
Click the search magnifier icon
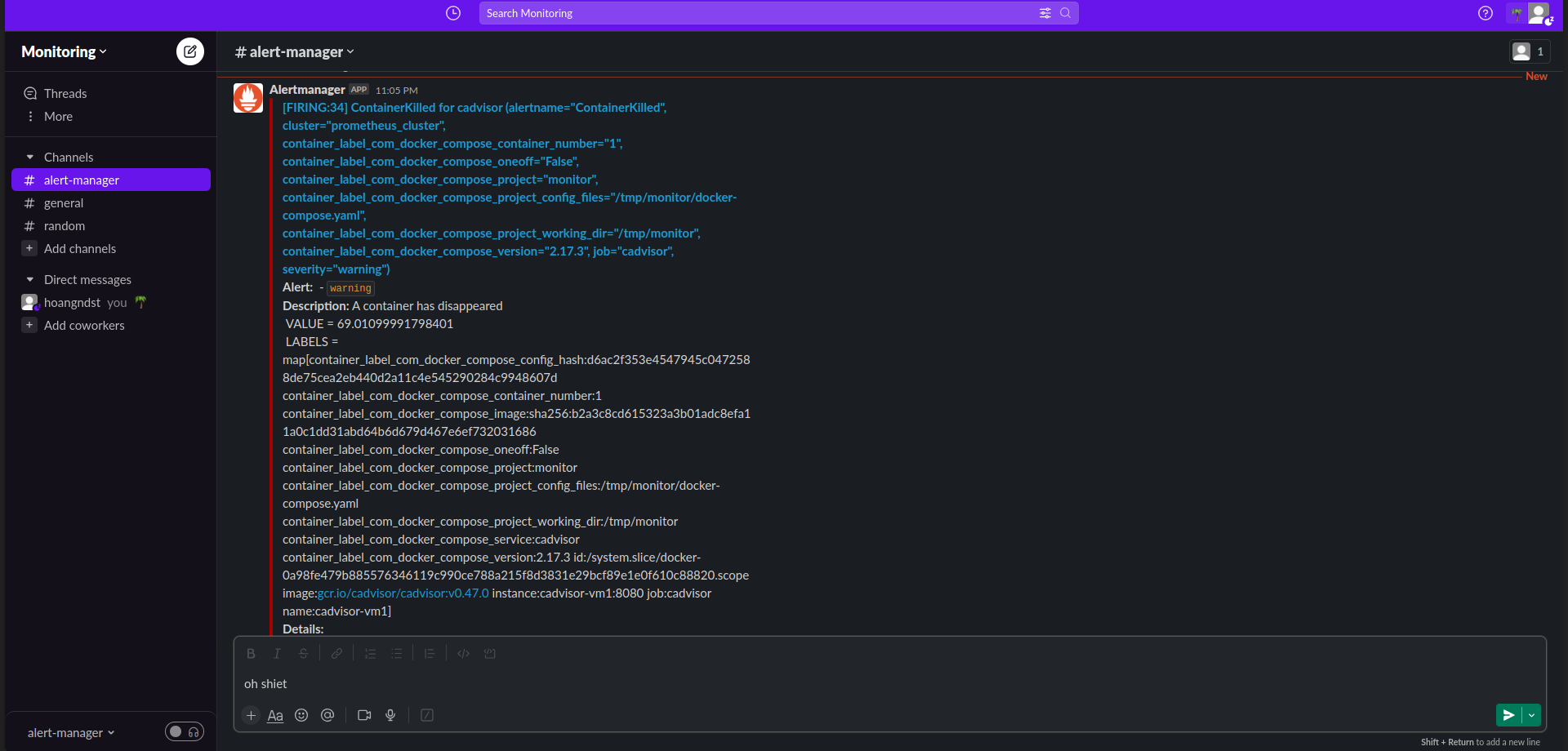tap(1066, 13)
